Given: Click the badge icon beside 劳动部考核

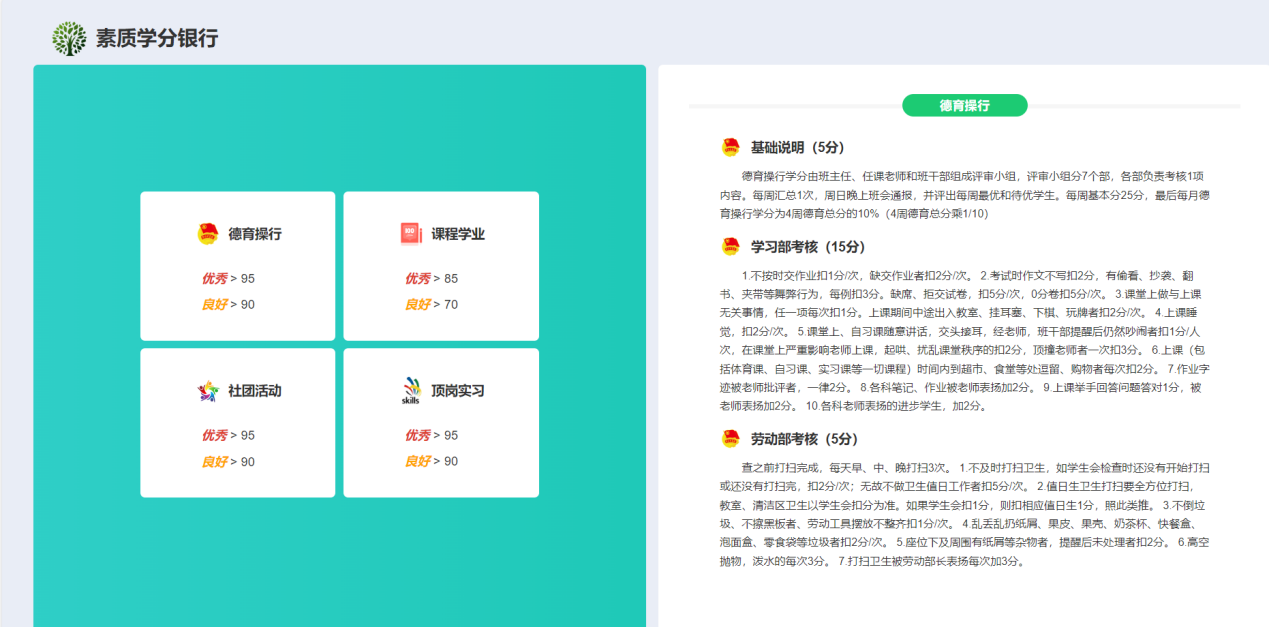Looking at the screenshot, I should [x=730, y=439].
